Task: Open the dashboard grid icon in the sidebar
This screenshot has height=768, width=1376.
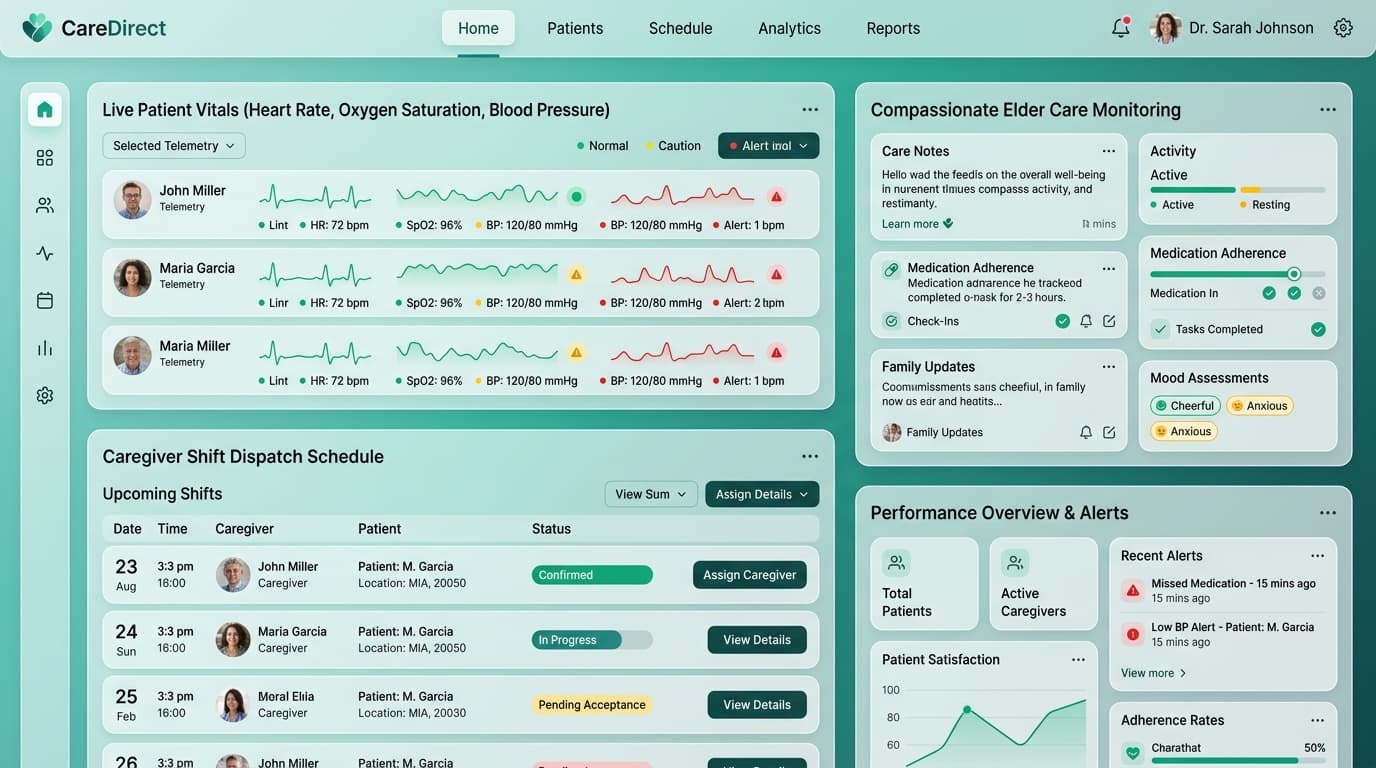Action: click(x=45, y=158)
